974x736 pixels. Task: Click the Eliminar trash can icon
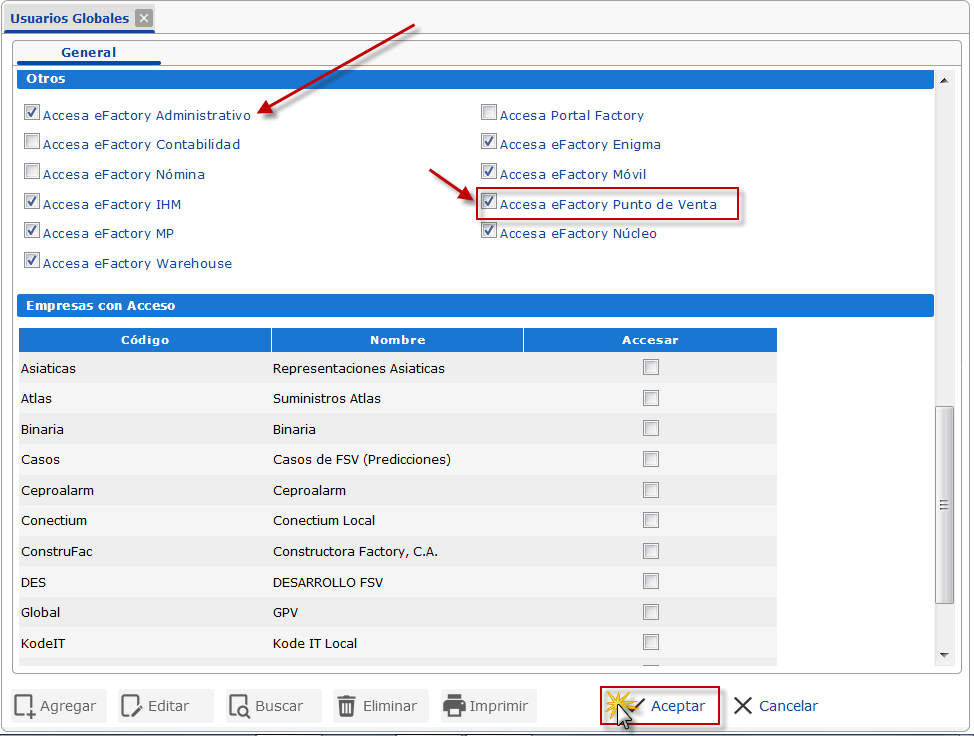pos(346,706)
